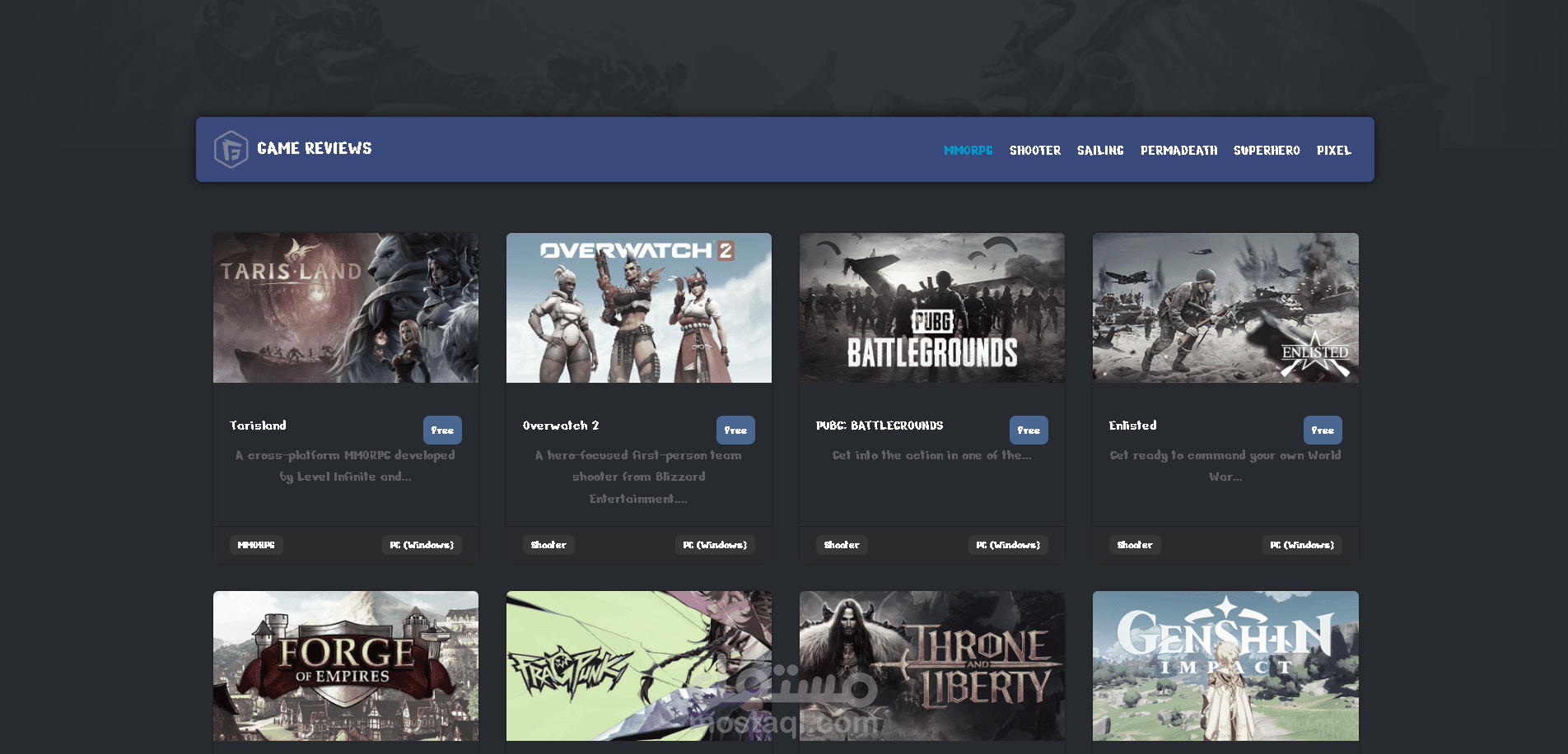Click PC (Windows) tag on Tarisland card
1568x754 pixels.
coord(422,545)
